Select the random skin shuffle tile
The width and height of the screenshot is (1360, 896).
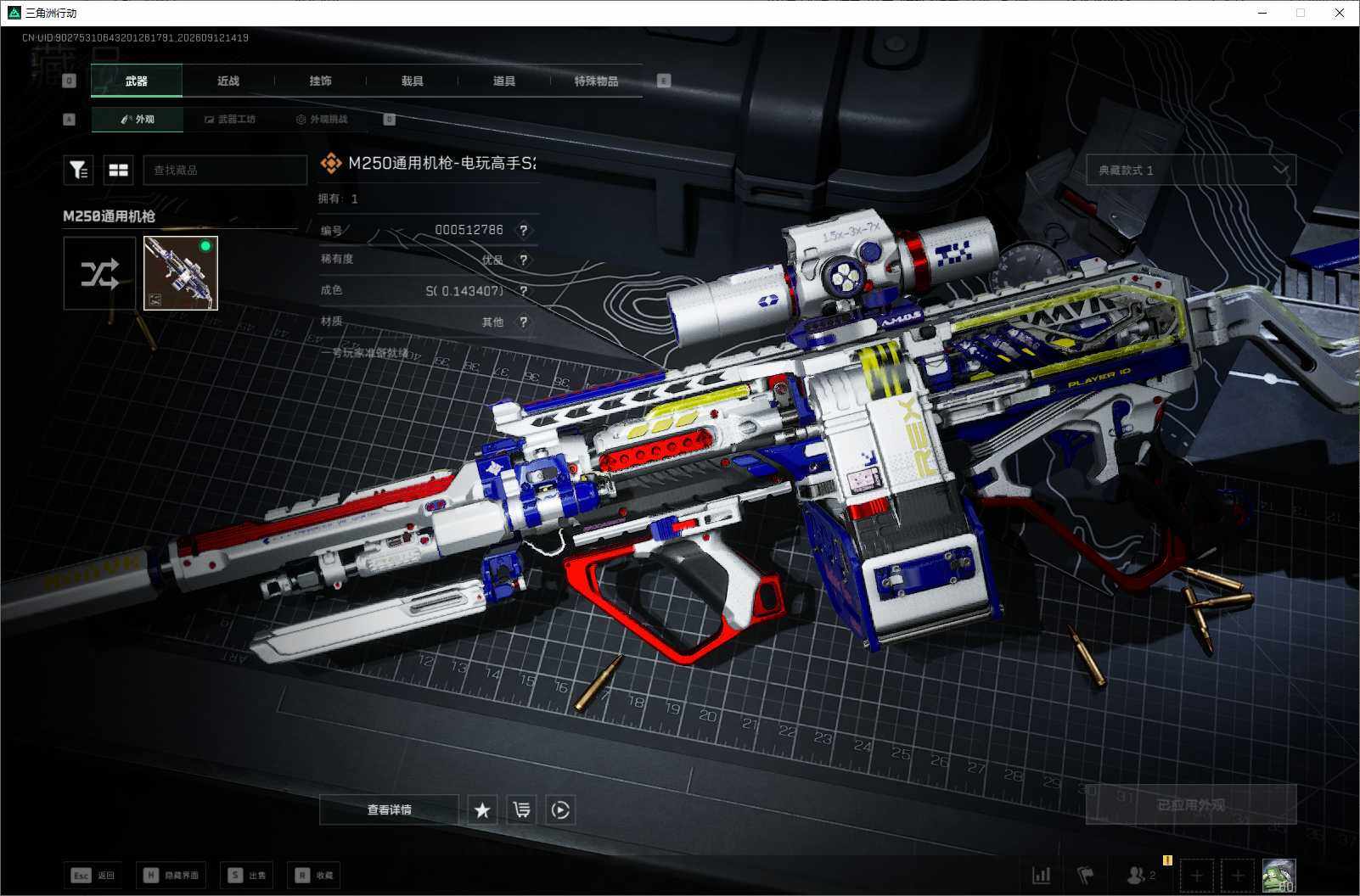(99, 273)
